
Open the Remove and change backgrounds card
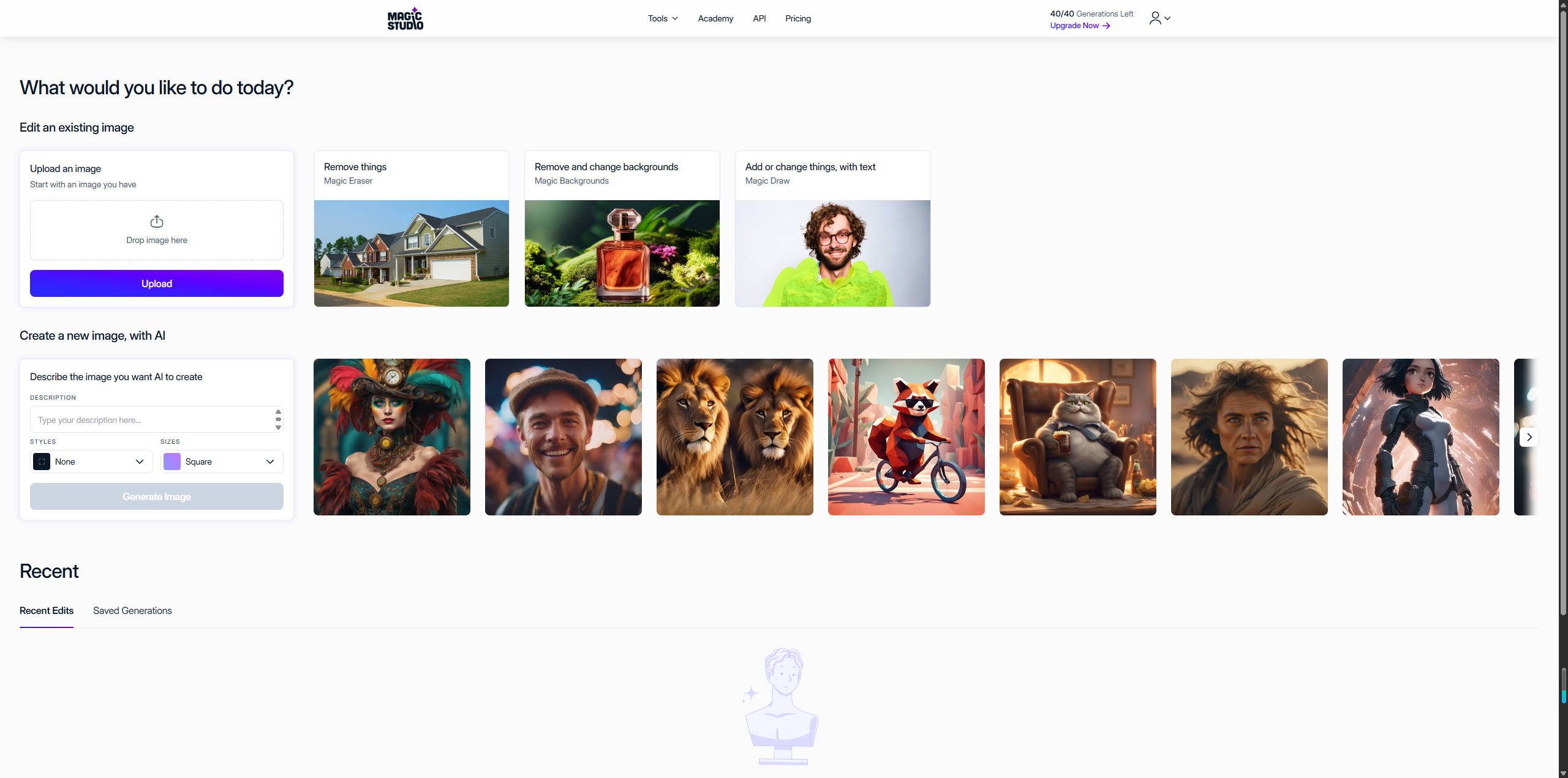click(x=622, y=229)
